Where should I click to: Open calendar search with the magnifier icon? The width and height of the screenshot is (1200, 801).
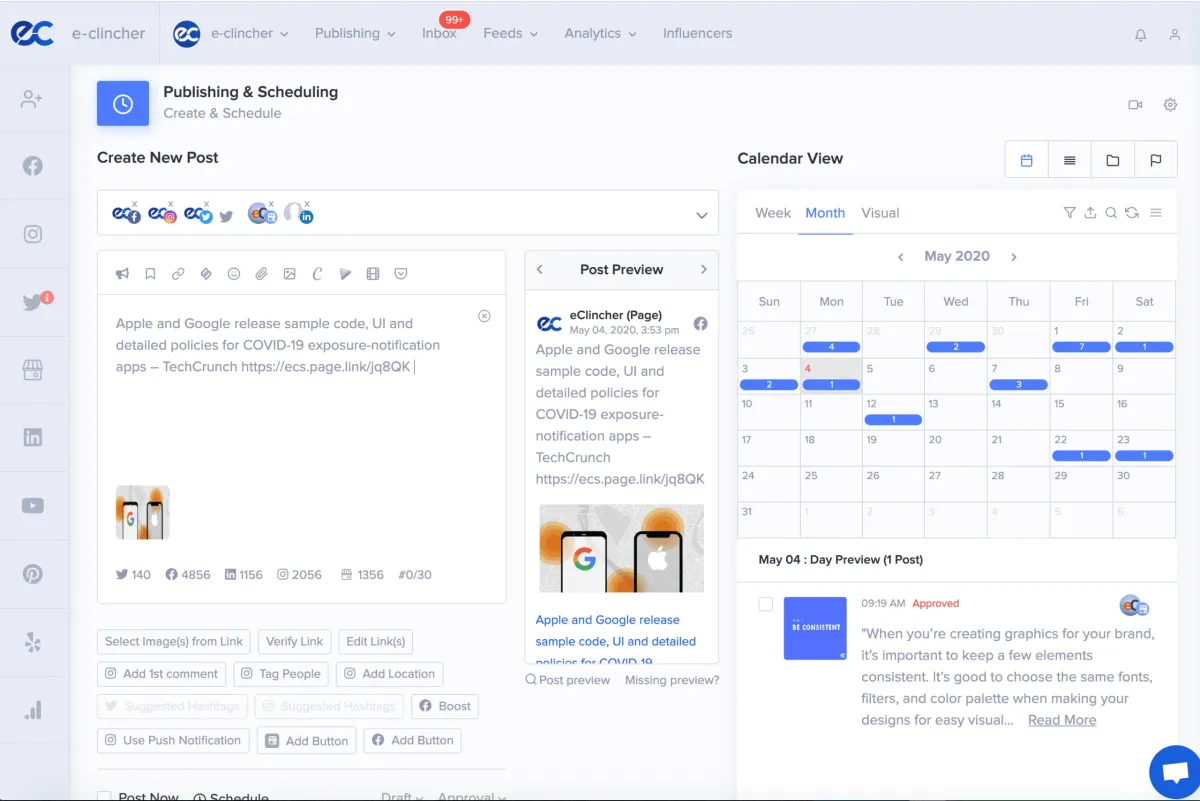1111,212
